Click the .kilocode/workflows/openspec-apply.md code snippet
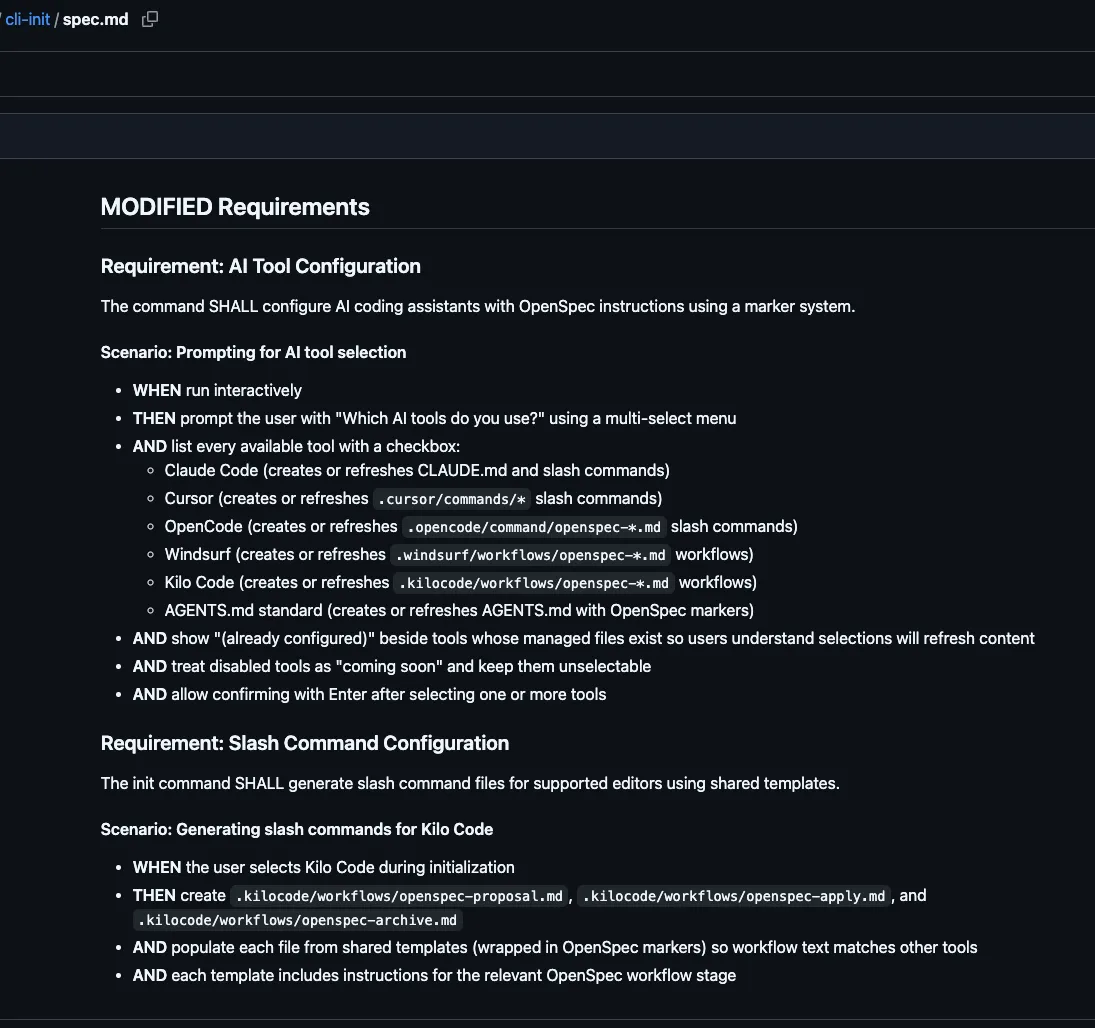The image size is (1095, 1028). [x=734, y=896]
